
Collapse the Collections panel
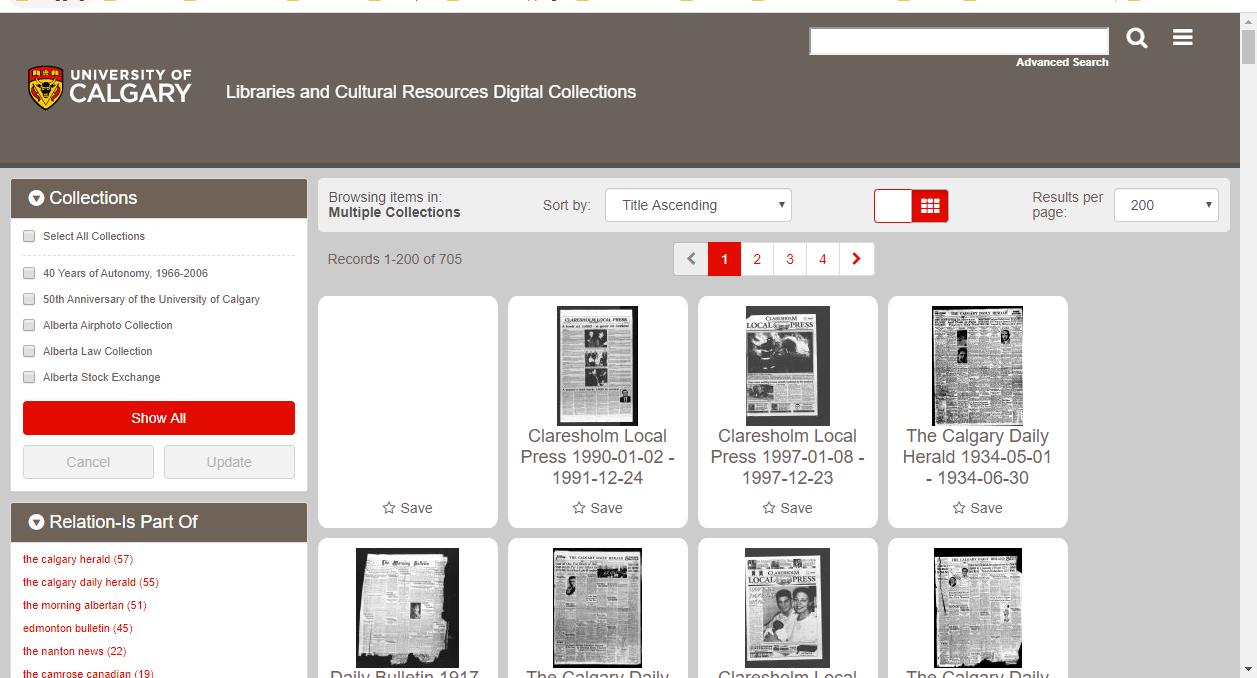[x=37, y=198]
